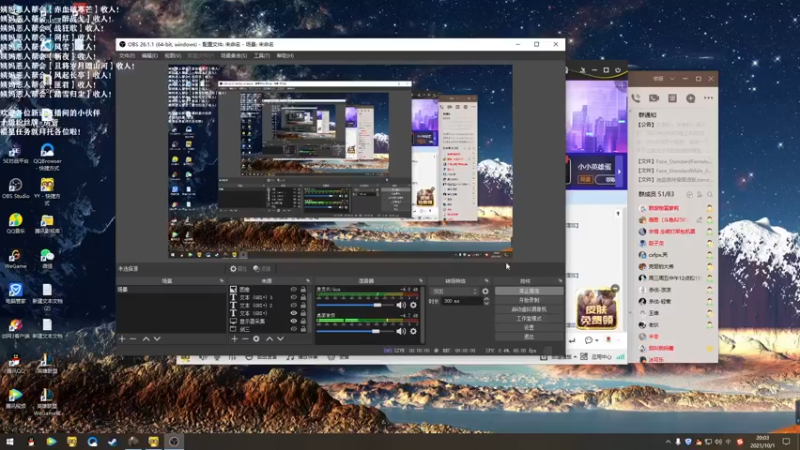Open 视图(V) menu in OBS
The height and width of the screenshot is (450, 800).
(172, 56)
